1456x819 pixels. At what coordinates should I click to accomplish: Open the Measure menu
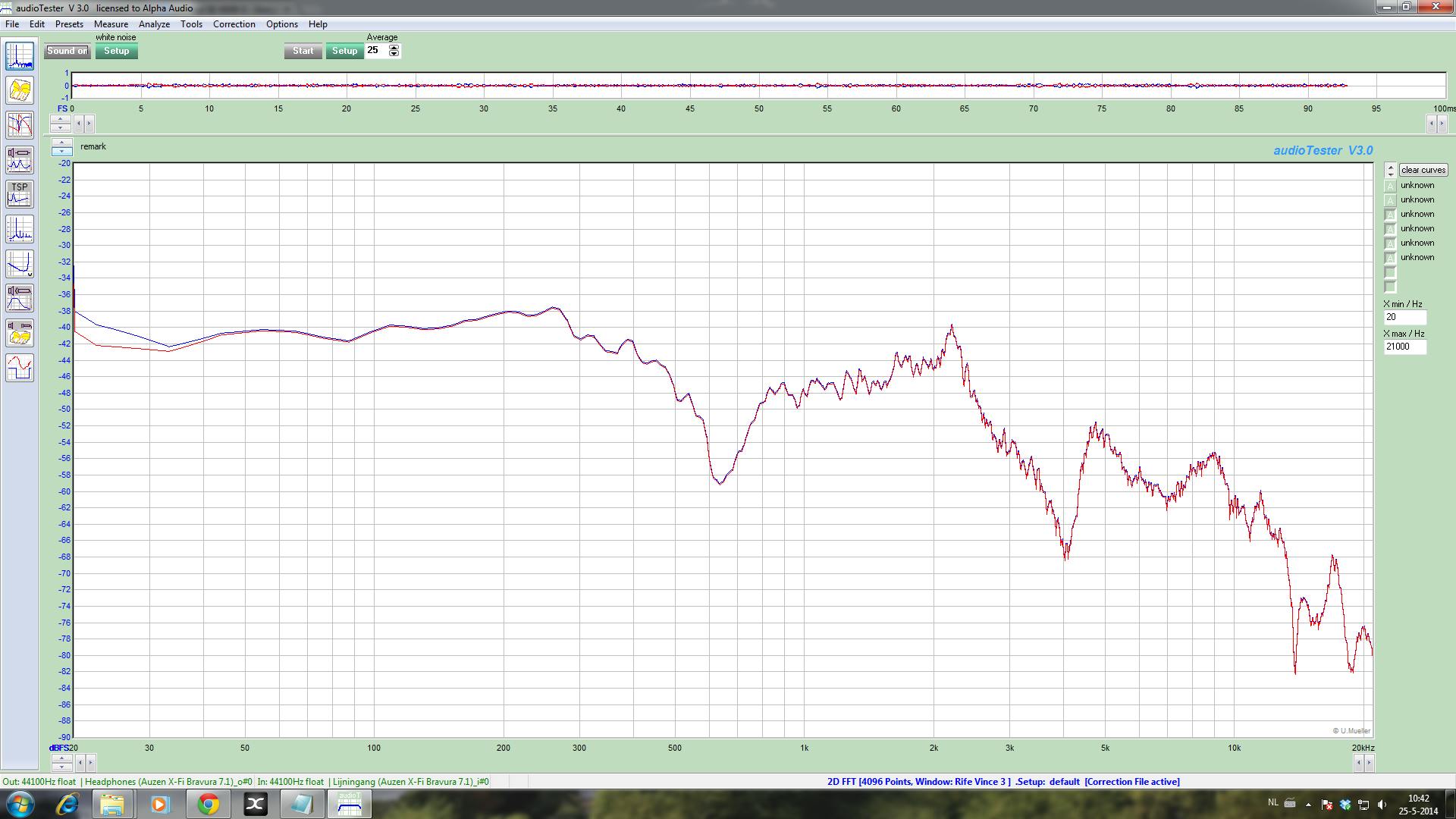[111, 24]
